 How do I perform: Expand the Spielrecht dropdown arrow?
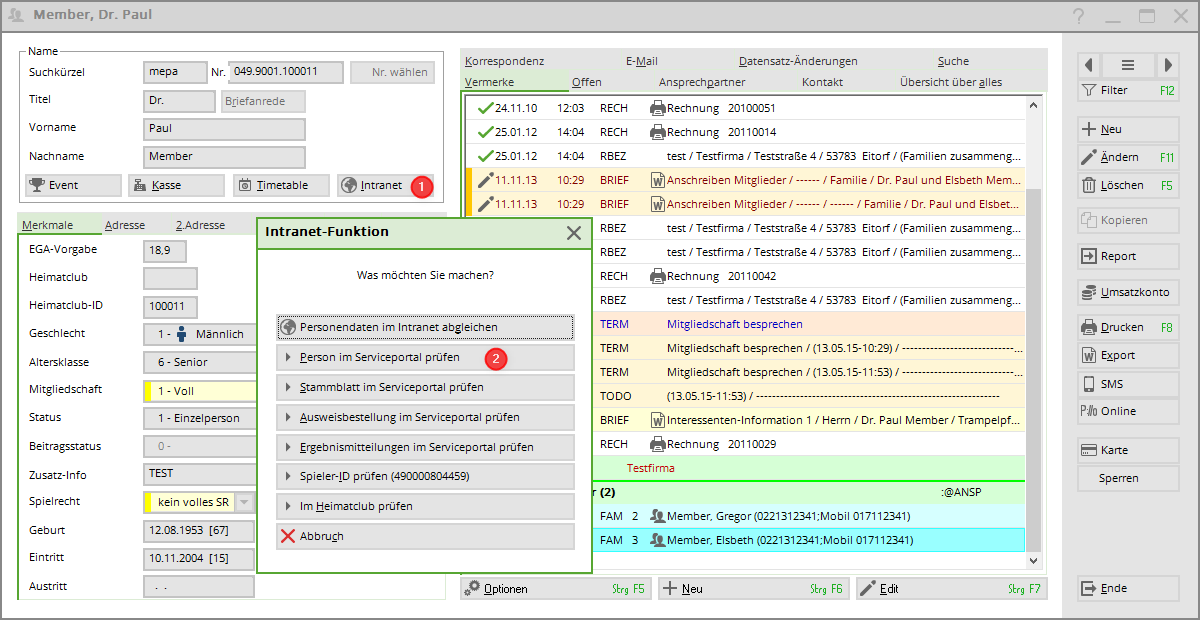[246, 502]
